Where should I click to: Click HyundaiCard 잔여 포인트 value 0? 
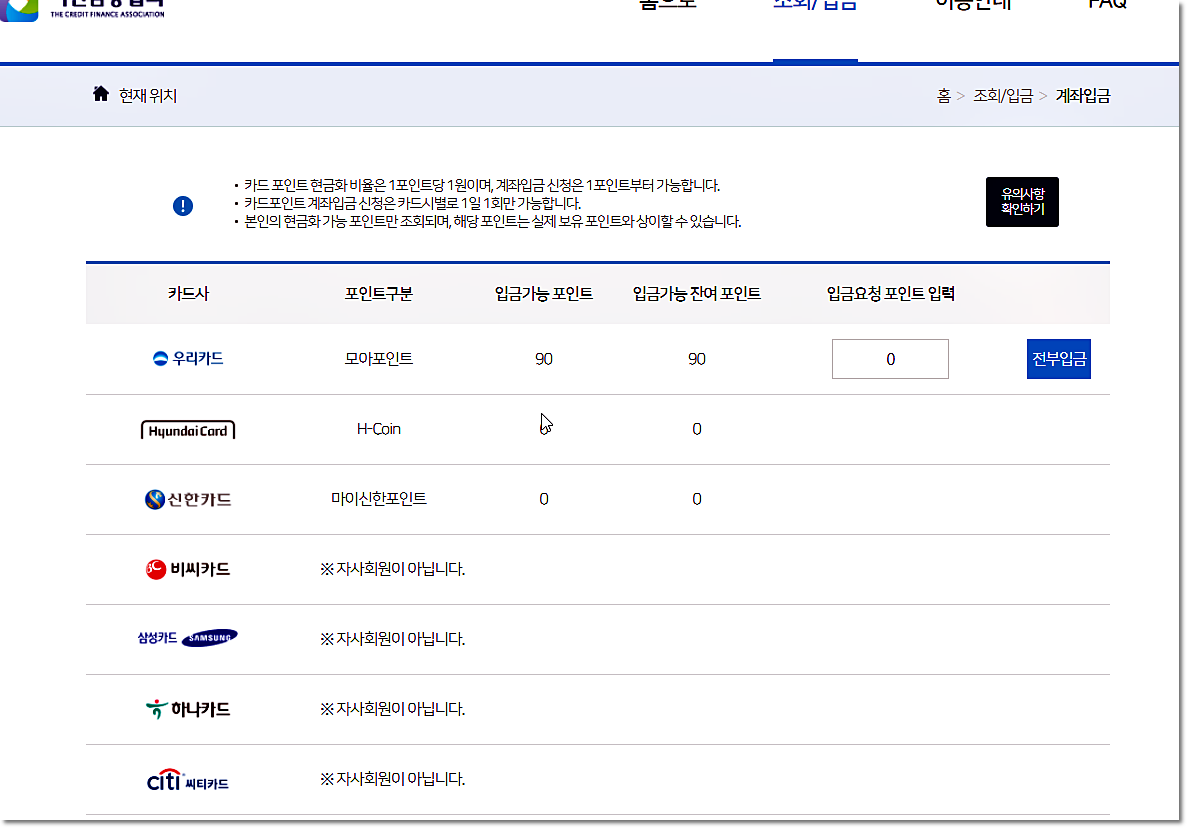[x=696, y=429]
